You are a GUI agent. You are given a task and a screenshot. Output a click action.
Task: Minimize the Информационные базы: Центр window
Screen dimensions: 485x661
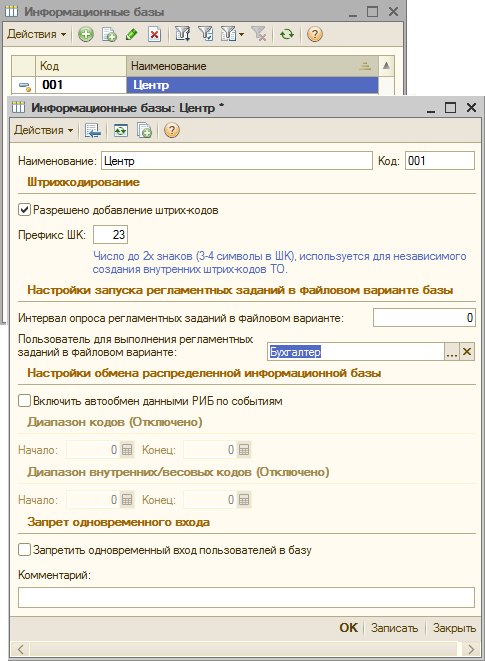[431, 109]
